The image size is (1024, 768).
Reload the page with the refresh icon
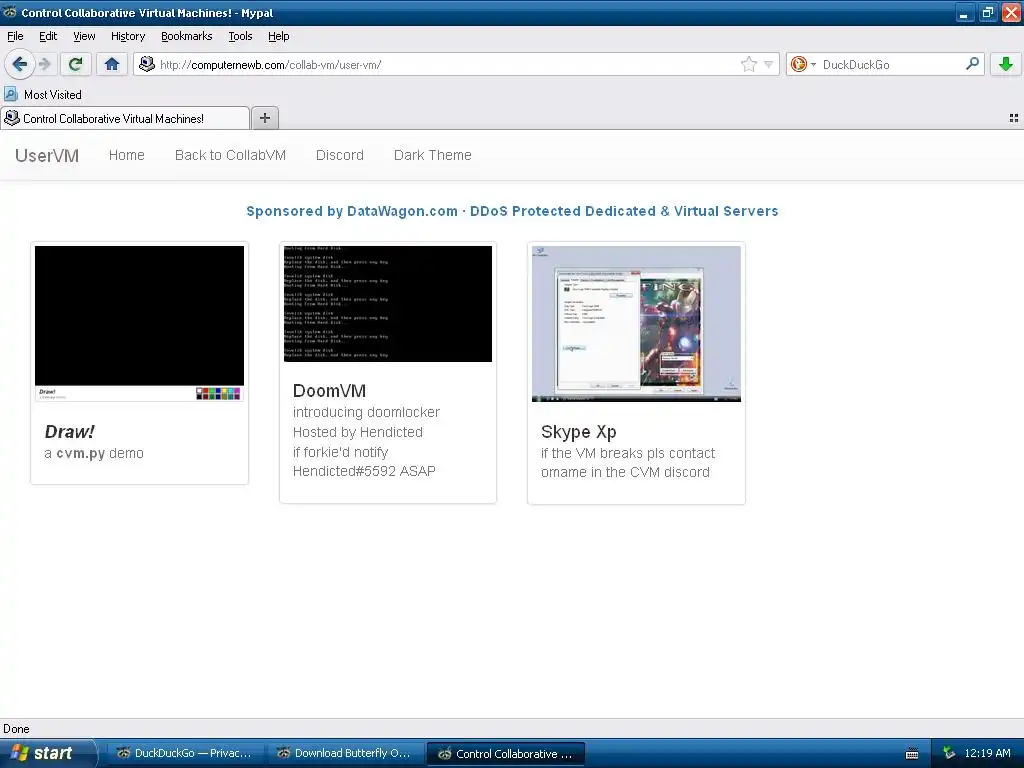(75, 64)
